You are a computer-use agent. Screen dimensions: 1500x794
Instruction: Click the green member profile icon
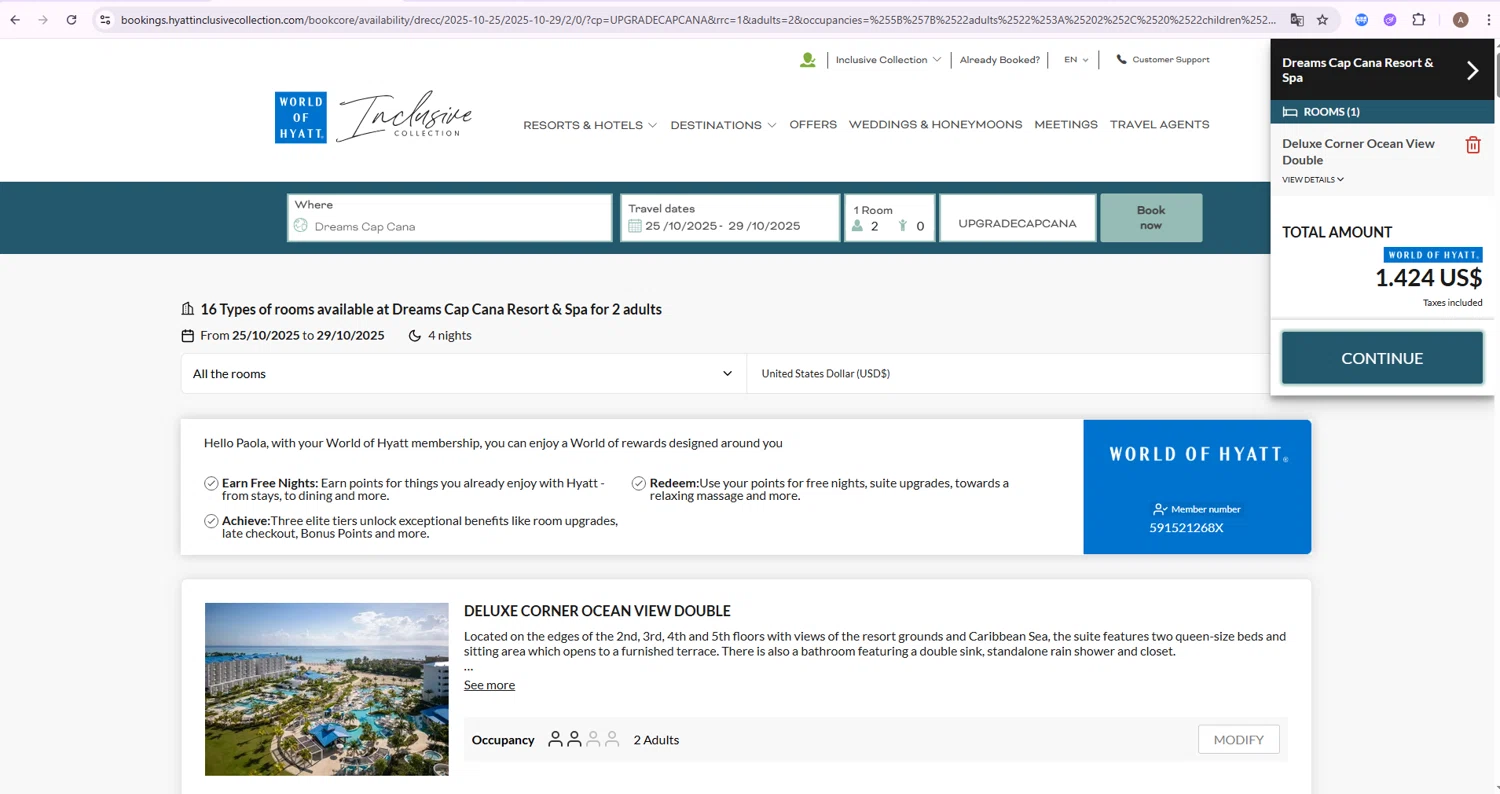click(808, 60)
